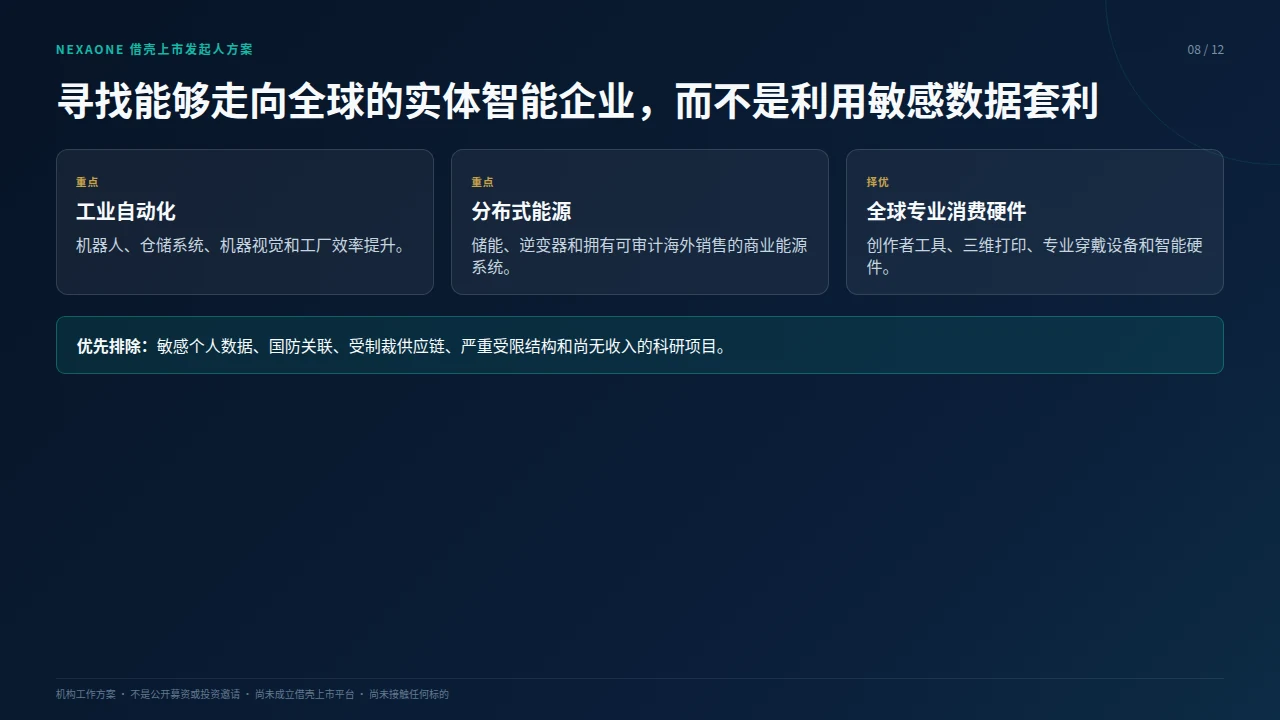Click the description starting '储能、逆变器'
Screen dimensions: 1280x720
coord(639,256)
